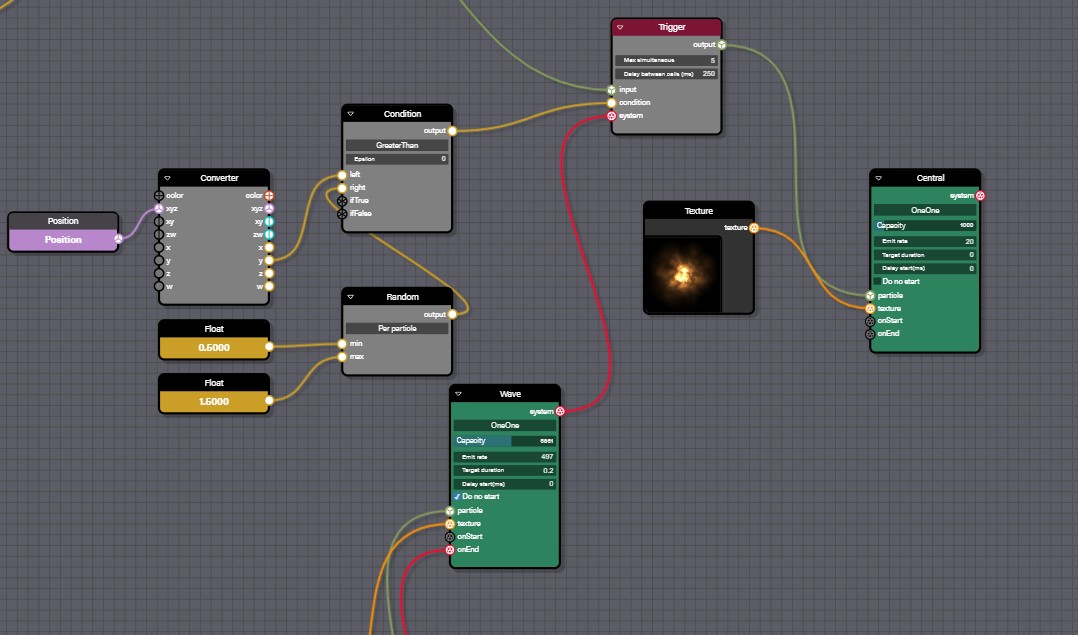The image size is (1078, 635).
Task: Click the Trigger node's condition port
Action: pos(611,103)
